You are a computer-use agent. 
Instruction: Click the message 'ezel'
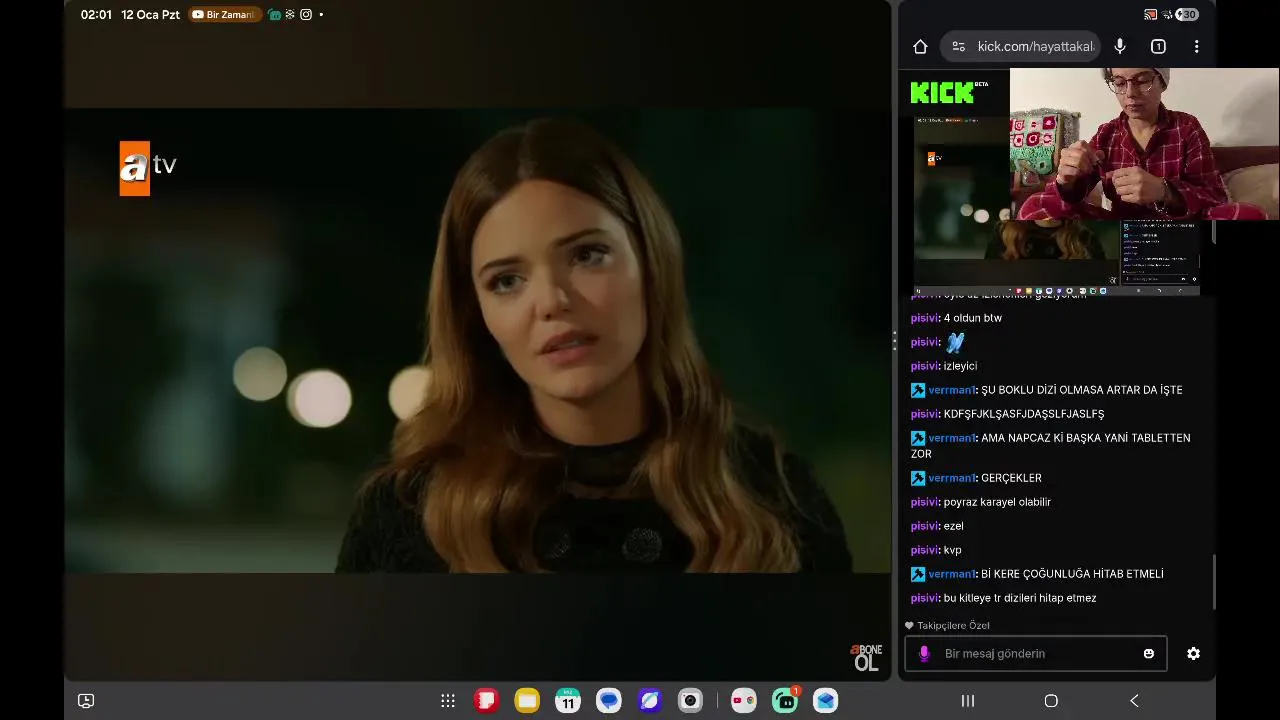[954, 526]
